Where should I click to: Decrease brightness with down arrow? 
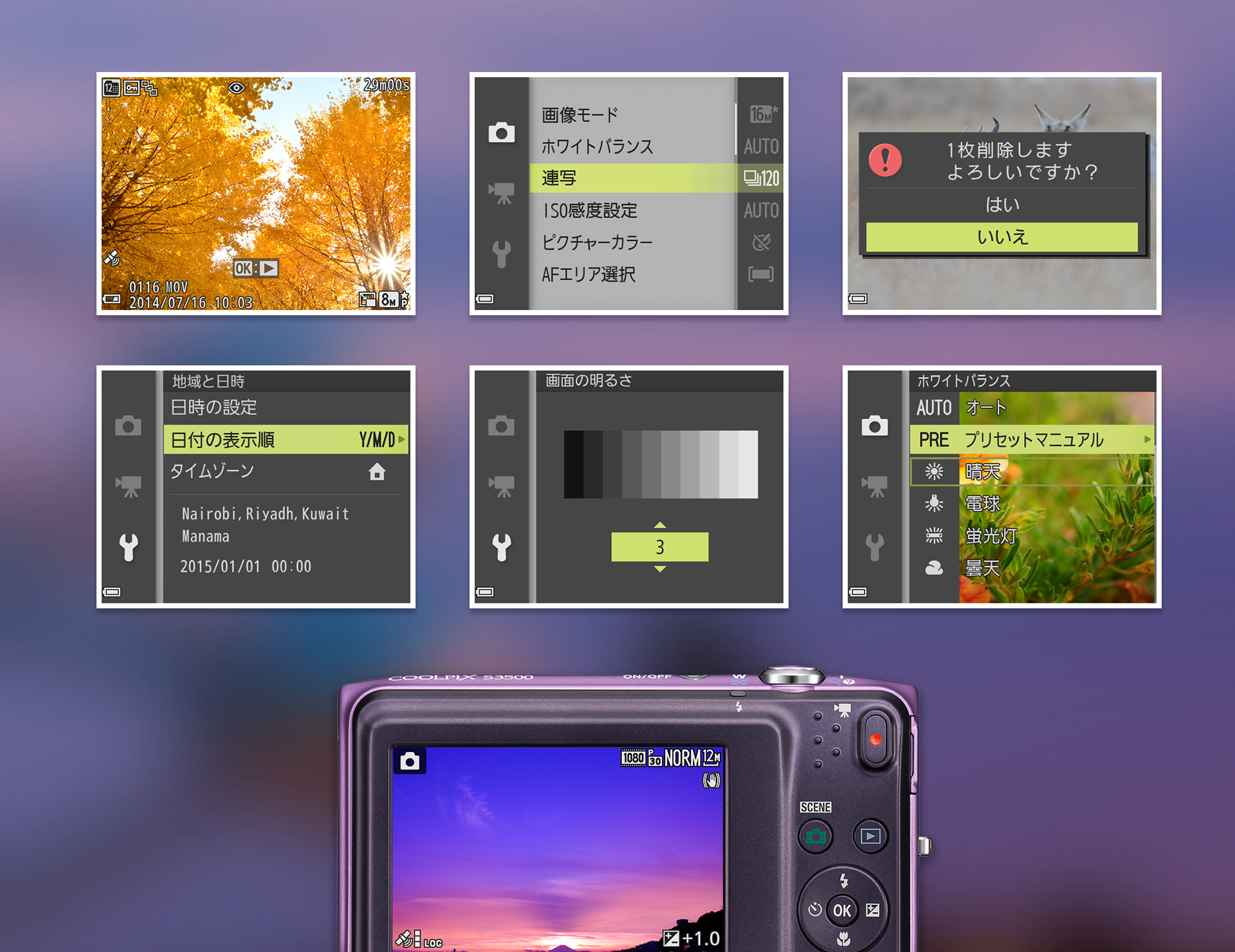(x=660, y=569)
